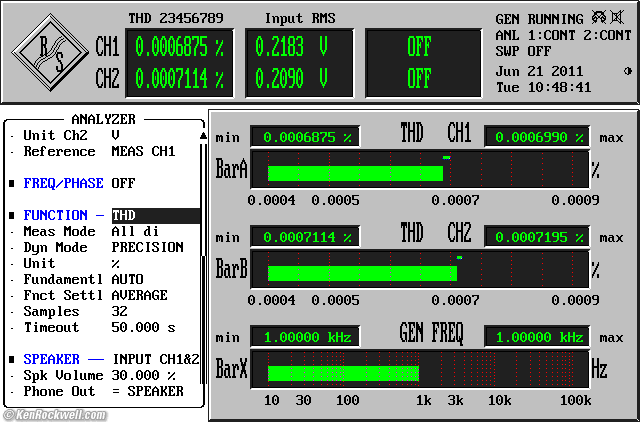This screenshot has width=640, height=422.
Task: Change the Unit Ch2 value V
Action: pyautogui.click(x=116, y=135)
